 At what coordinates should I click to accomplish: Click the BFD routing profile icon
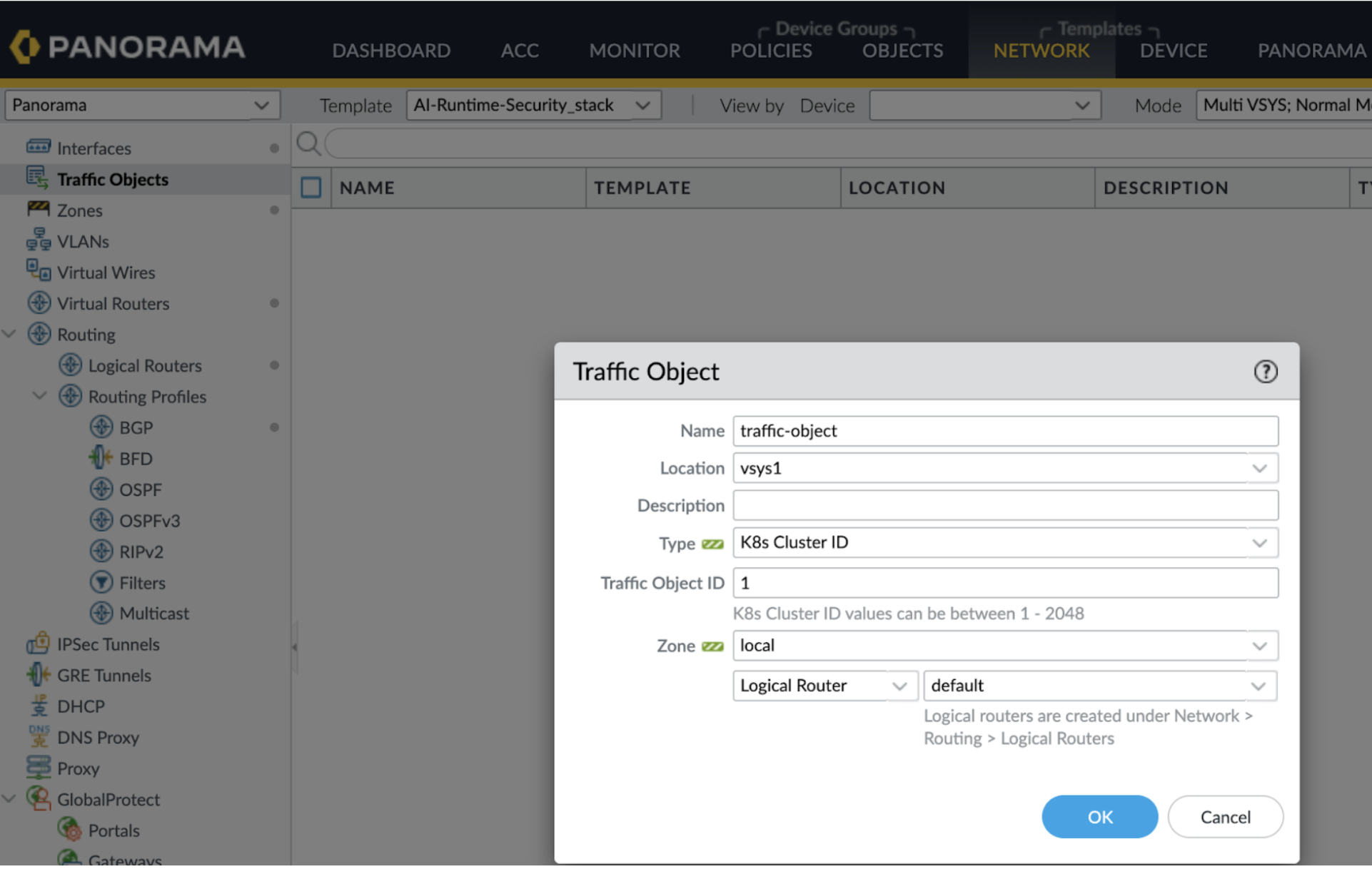(101, 458)
